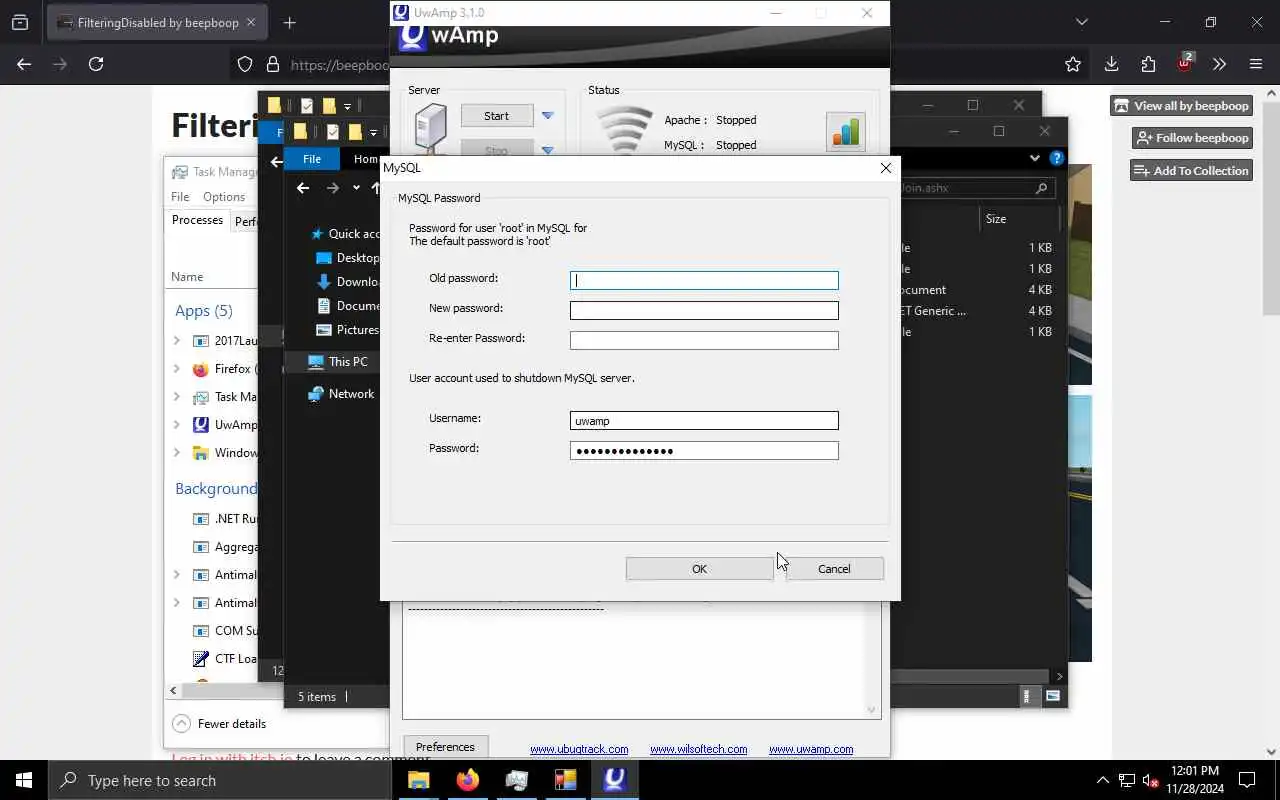The width and height of the screenshot is (1280, 800).
Task: Click the New password field
Action: click(x=704, y=311)
